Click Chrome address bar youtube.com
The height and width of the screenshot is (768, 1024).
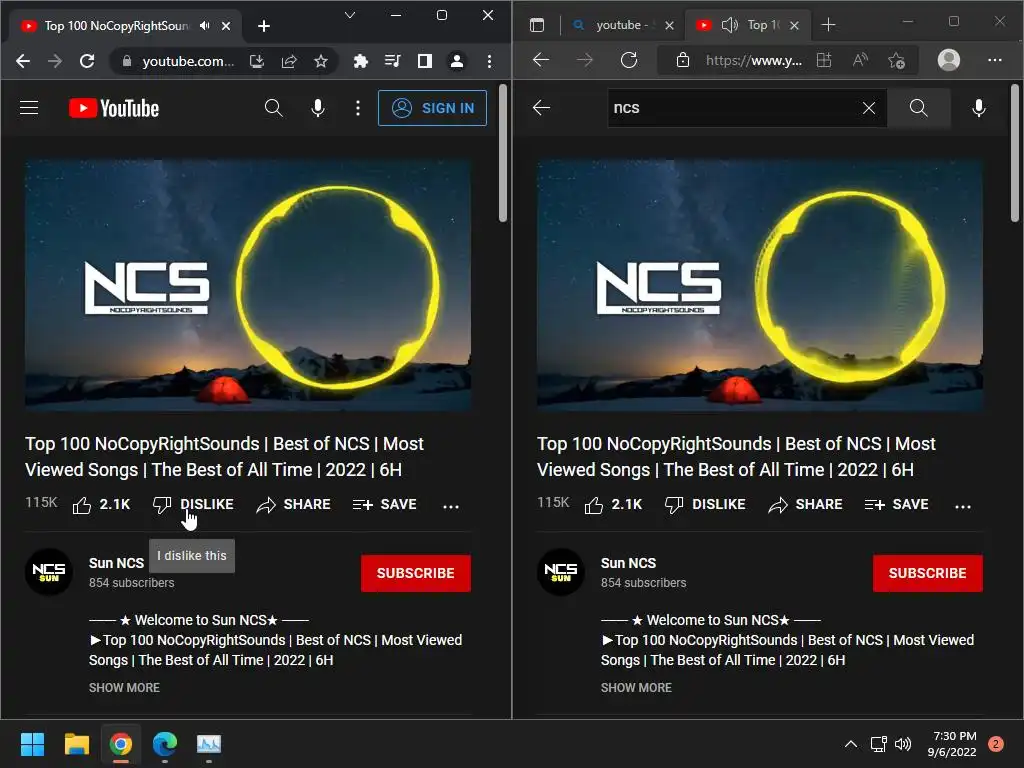[x=188, y=61]
